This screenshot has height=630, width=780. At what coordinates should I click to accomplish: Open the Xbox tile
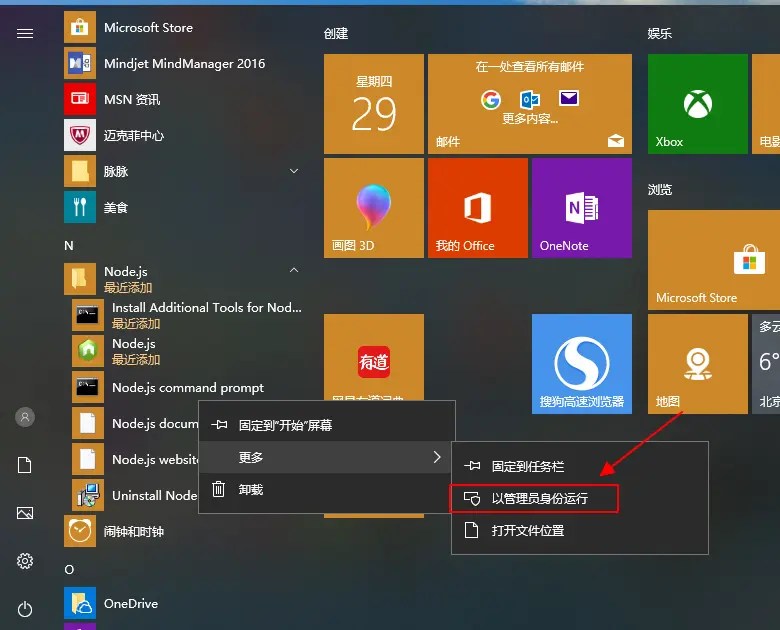[x=697, y=104]
